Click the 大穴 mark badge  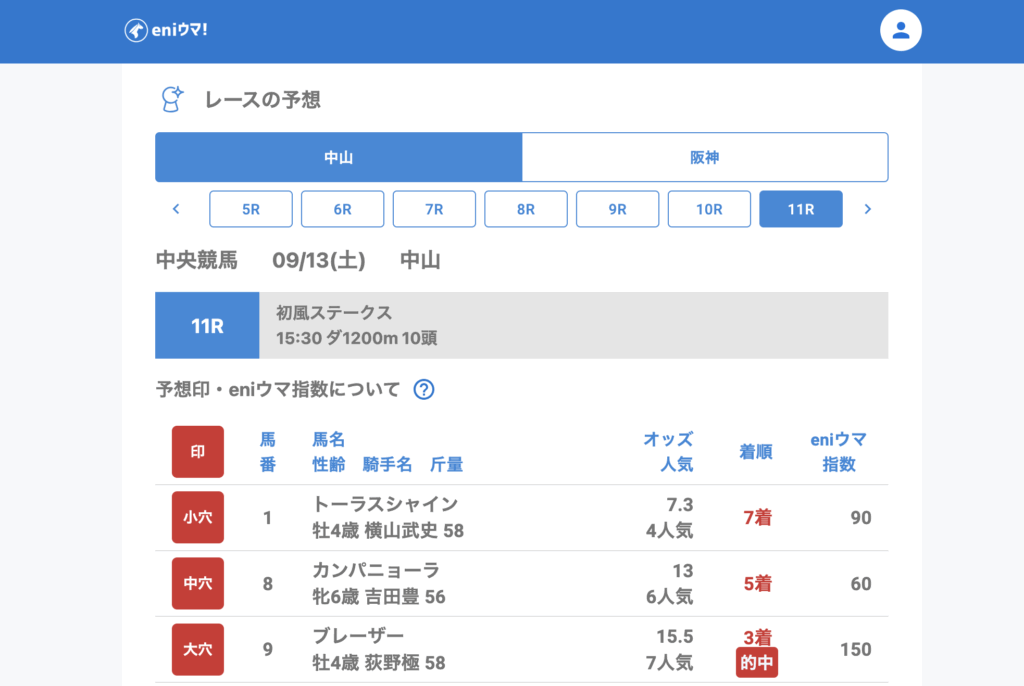coord(198,650)
